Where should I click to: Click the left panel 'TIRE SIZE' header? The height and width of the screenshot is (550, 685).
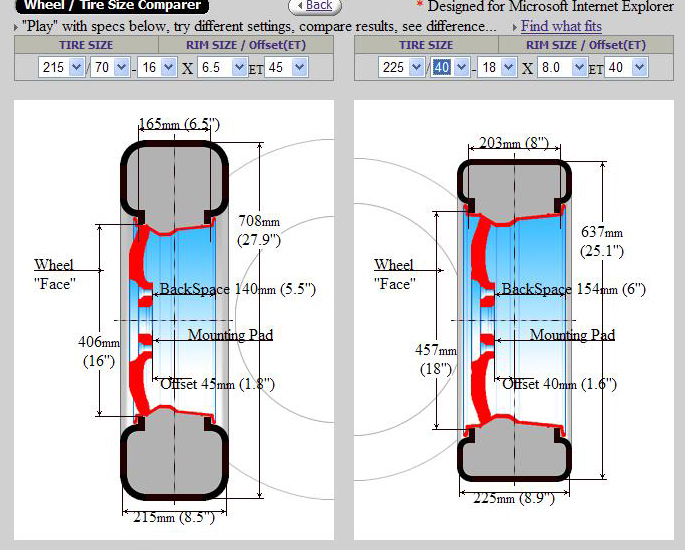pos(86,45)
